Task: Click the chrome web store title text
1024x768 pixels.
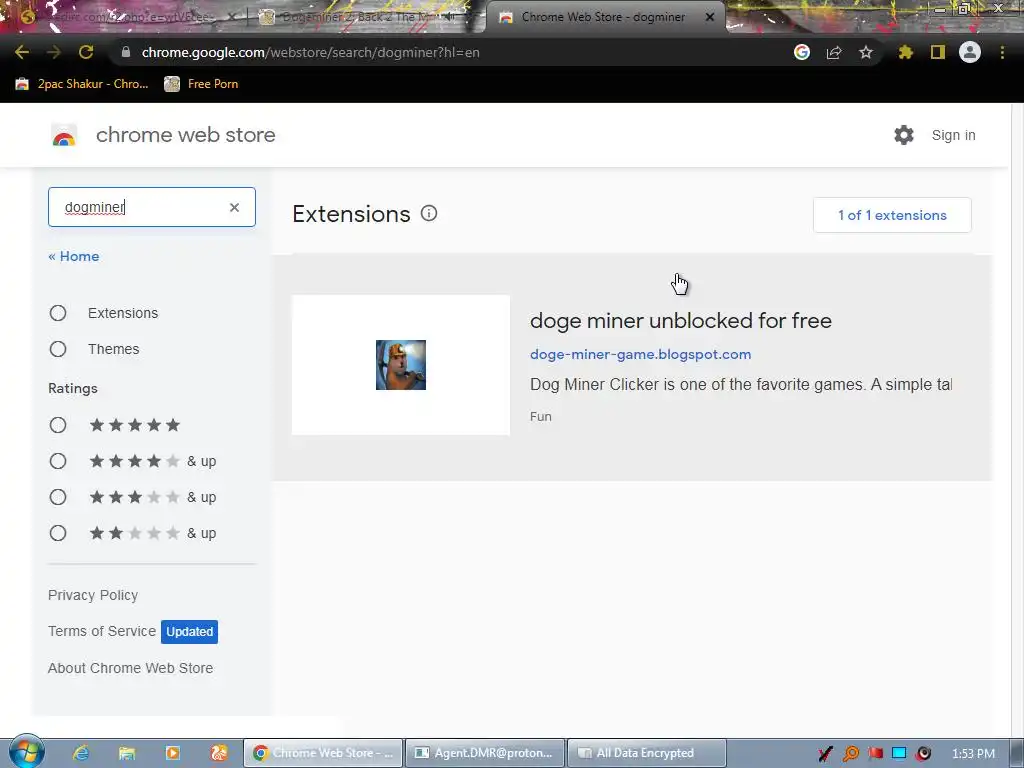Action: [185, 135]
